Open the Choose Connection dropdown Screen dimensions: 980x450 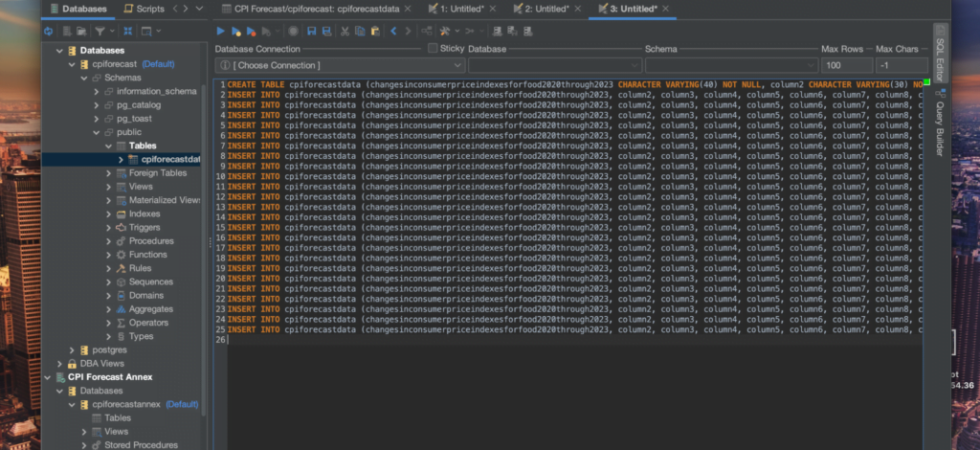click(x=340, y=65)
